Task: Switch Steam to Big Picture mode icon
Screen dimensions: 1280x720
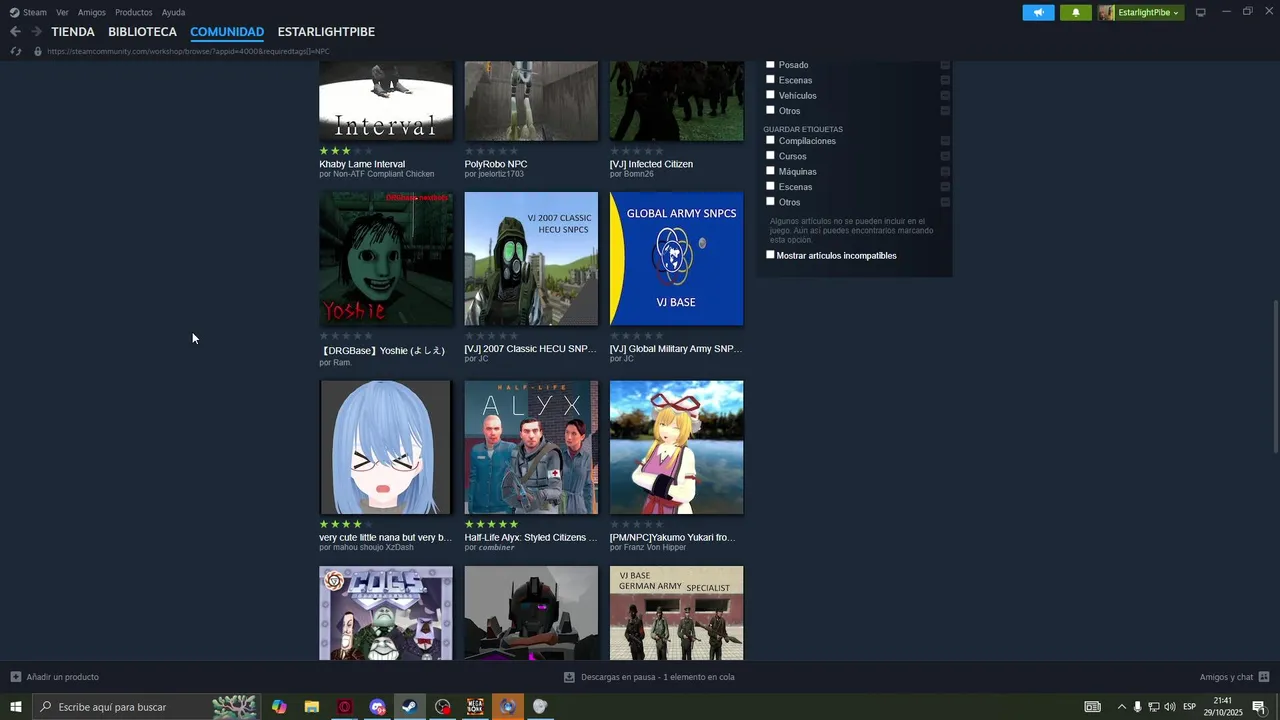Action: click(x=1201, y=12)
